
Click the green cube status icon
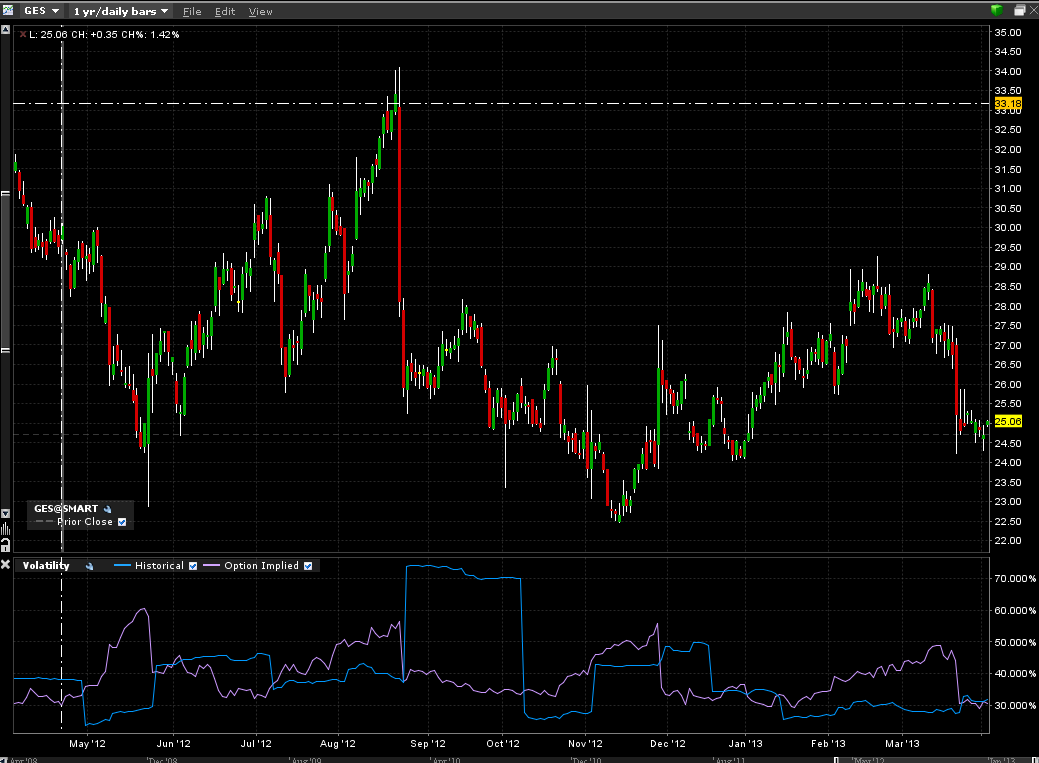[x=997, y=10]
